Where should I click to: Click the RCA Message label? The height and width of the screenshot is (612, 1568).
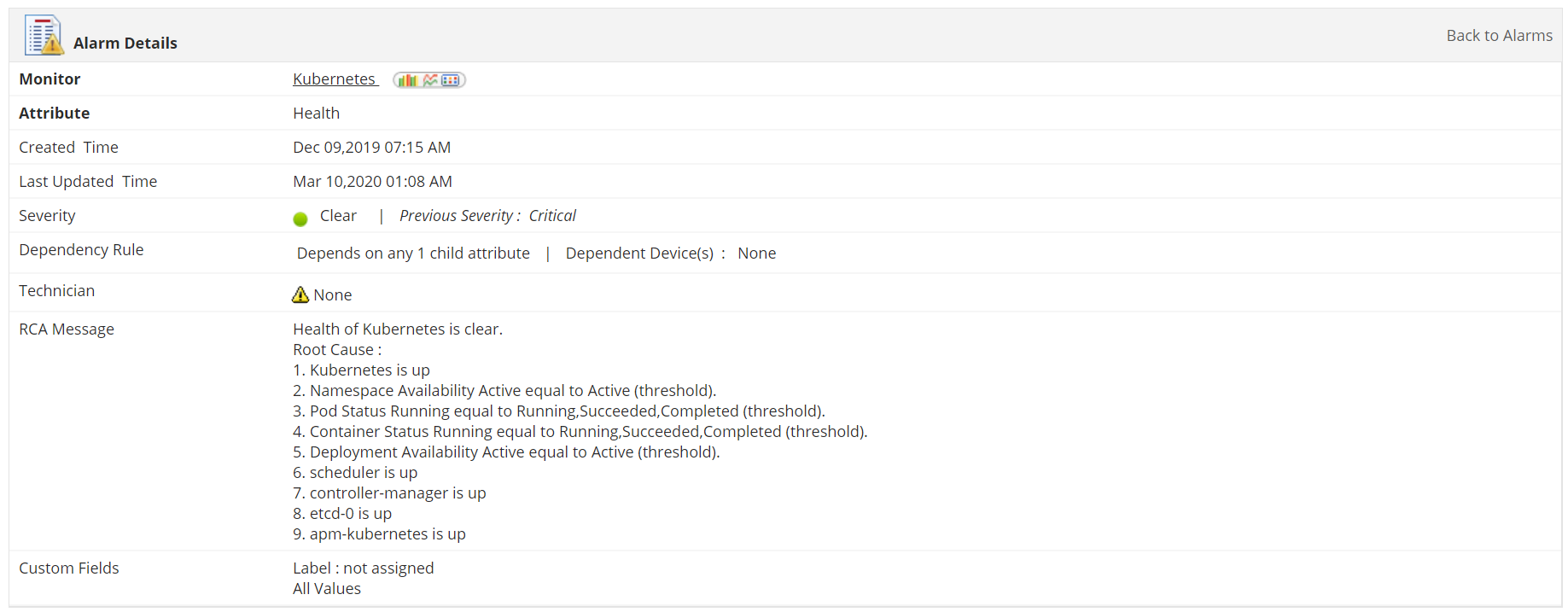pos(67,329)
